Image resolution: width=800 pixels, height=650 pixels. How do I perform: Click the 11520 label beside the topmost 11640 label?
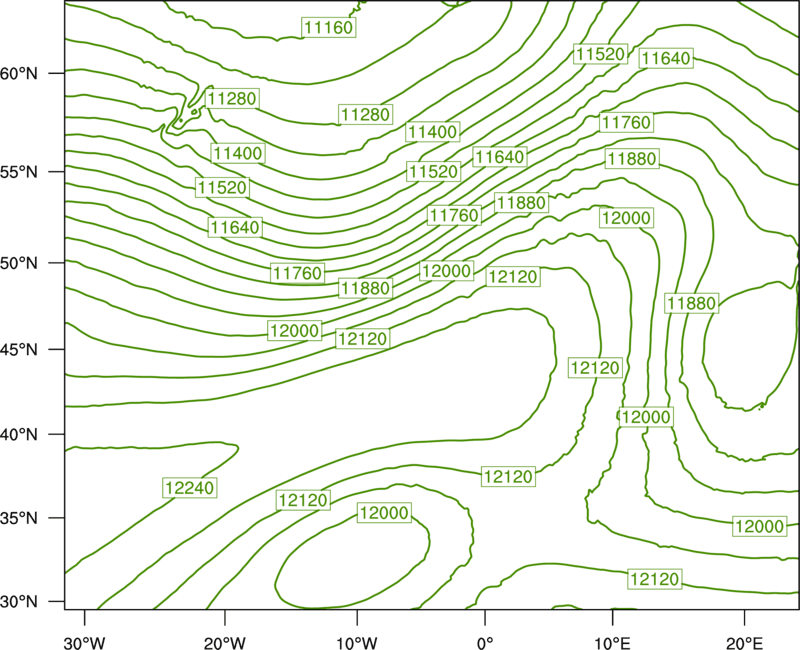coord(600,54)
